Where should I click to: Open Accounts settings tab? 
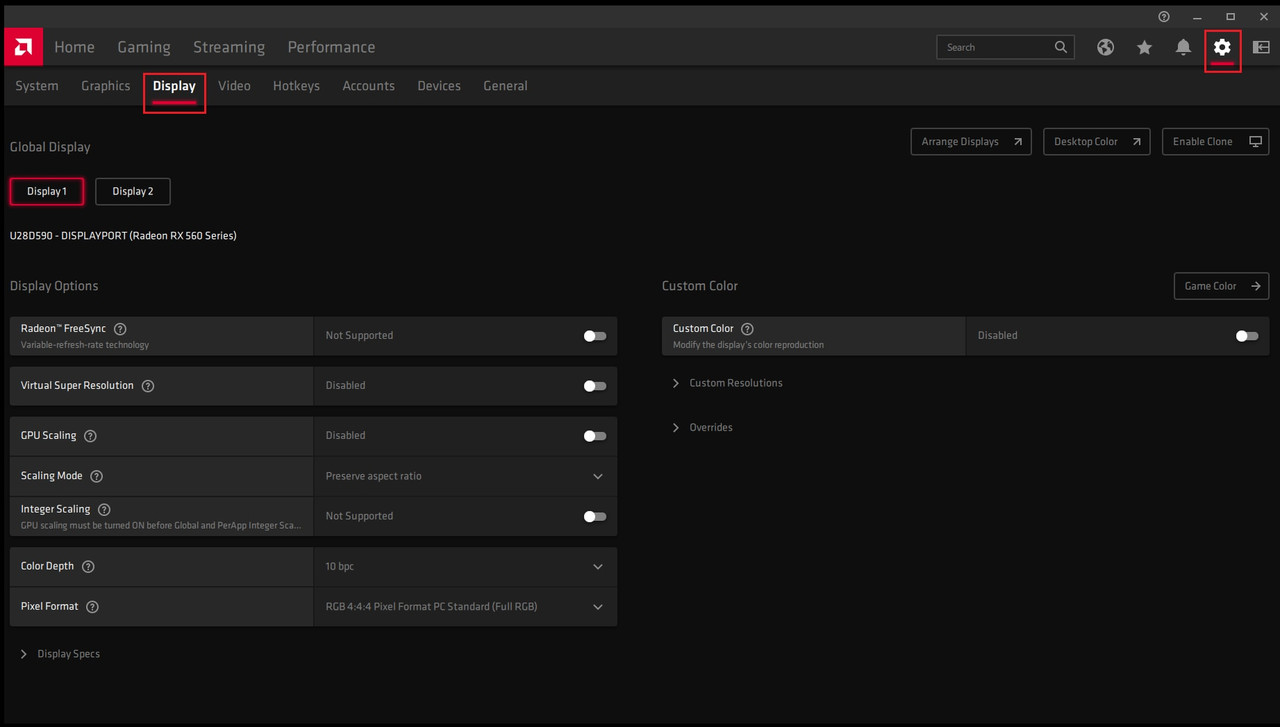368,86
